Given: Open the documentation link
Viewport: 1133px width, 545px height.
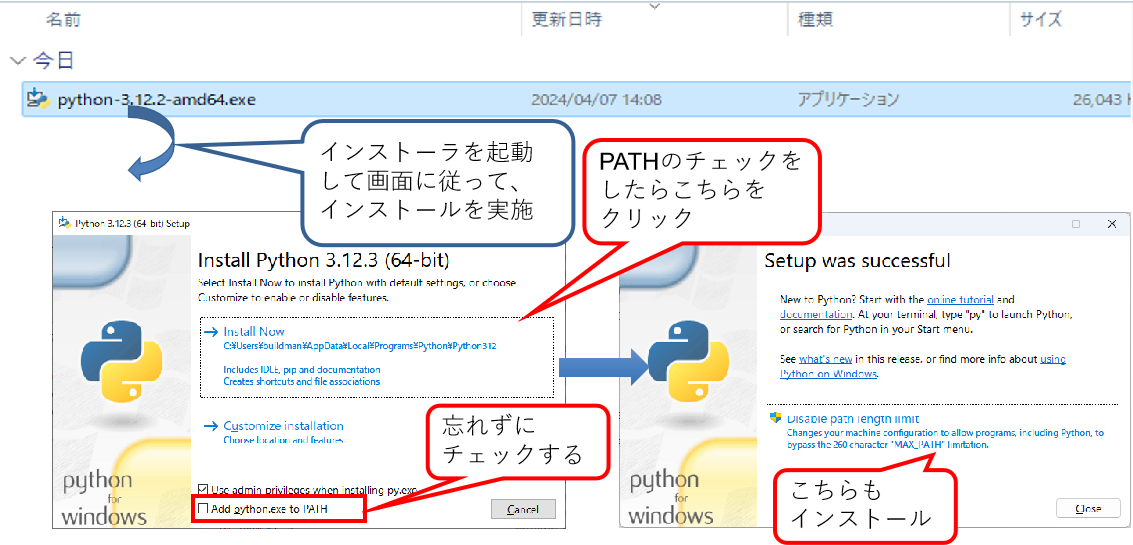Looking at the screenshot, I should coord(815,314).
